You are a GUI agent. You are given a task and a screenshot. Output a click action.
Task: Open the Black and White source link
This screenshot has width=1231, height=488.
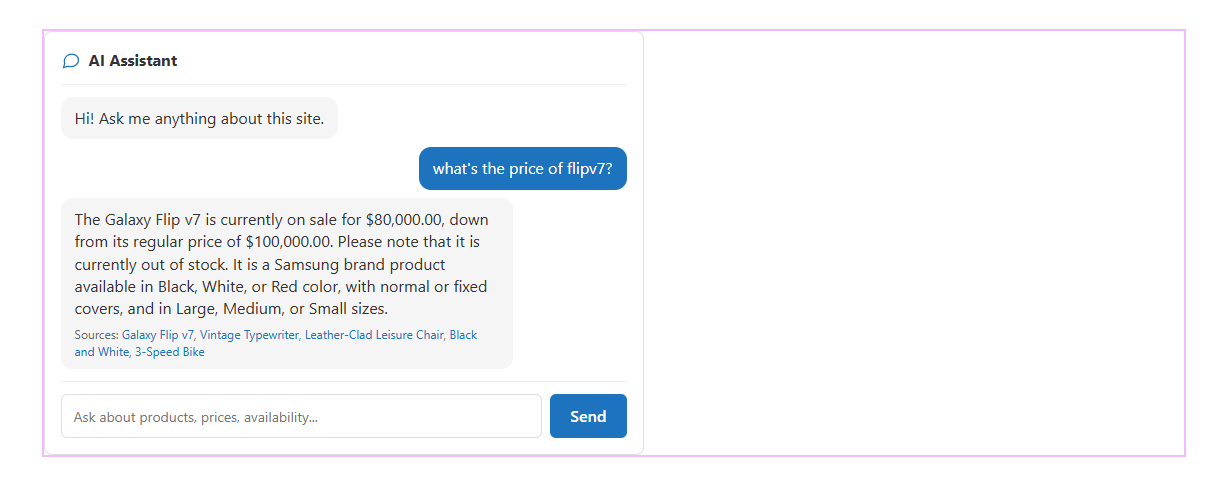click(463, 335)
